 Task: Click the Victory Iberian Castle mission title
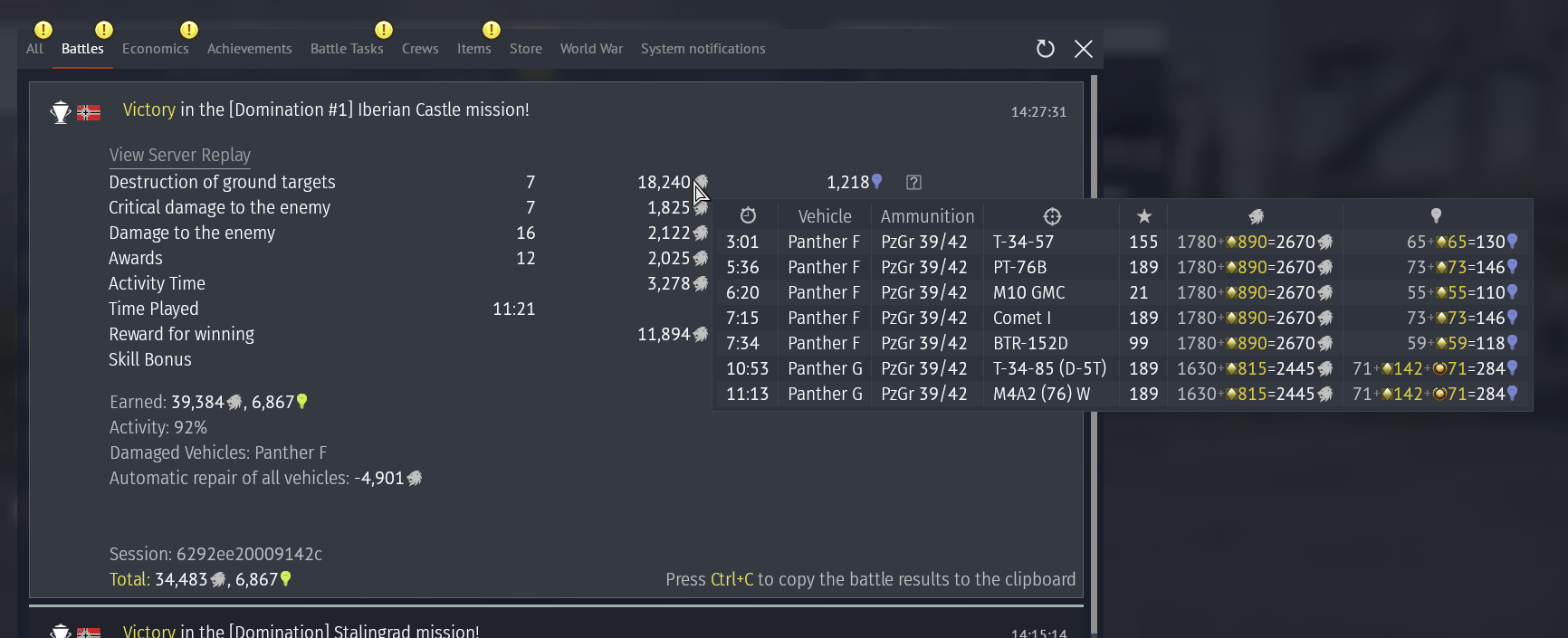click(x=326, y=110)
